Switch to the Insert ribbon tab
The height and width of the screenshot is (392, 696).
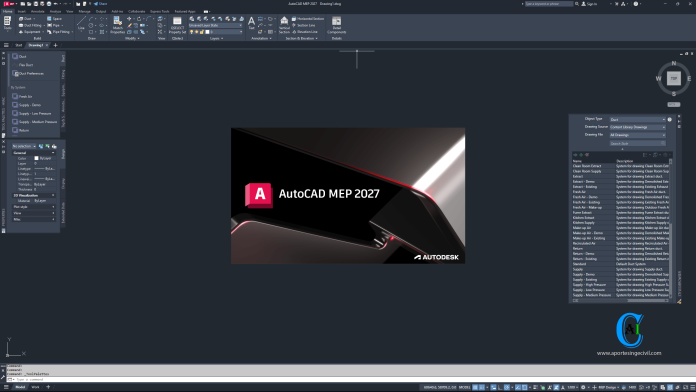point(21,11)
